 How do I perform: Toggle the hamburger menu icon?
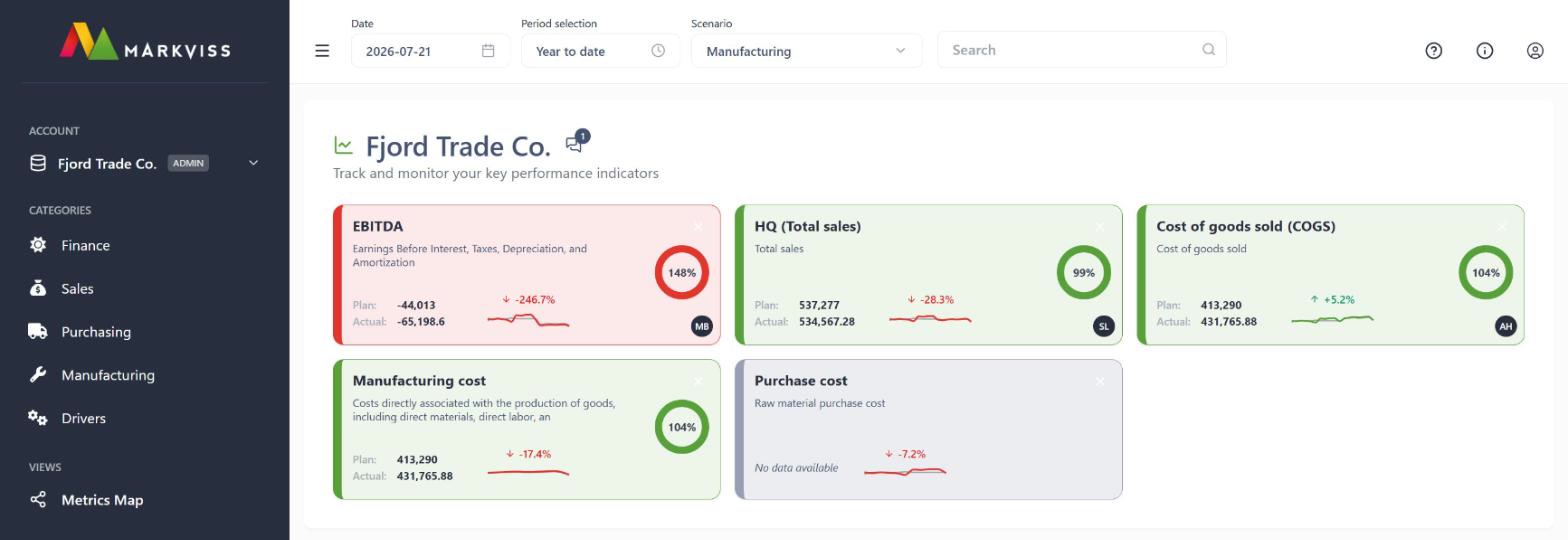coord(322,51)
